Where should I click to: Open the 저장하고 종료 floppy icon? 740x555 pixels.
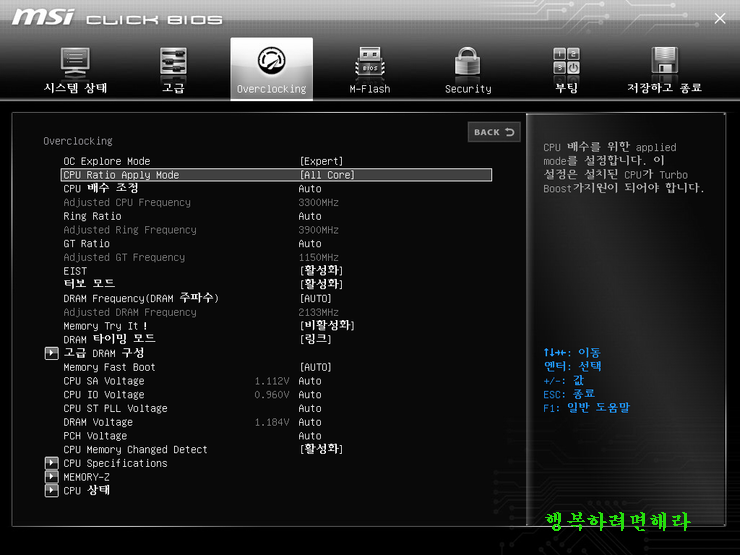pyautogui.click(x=664, y=60)
